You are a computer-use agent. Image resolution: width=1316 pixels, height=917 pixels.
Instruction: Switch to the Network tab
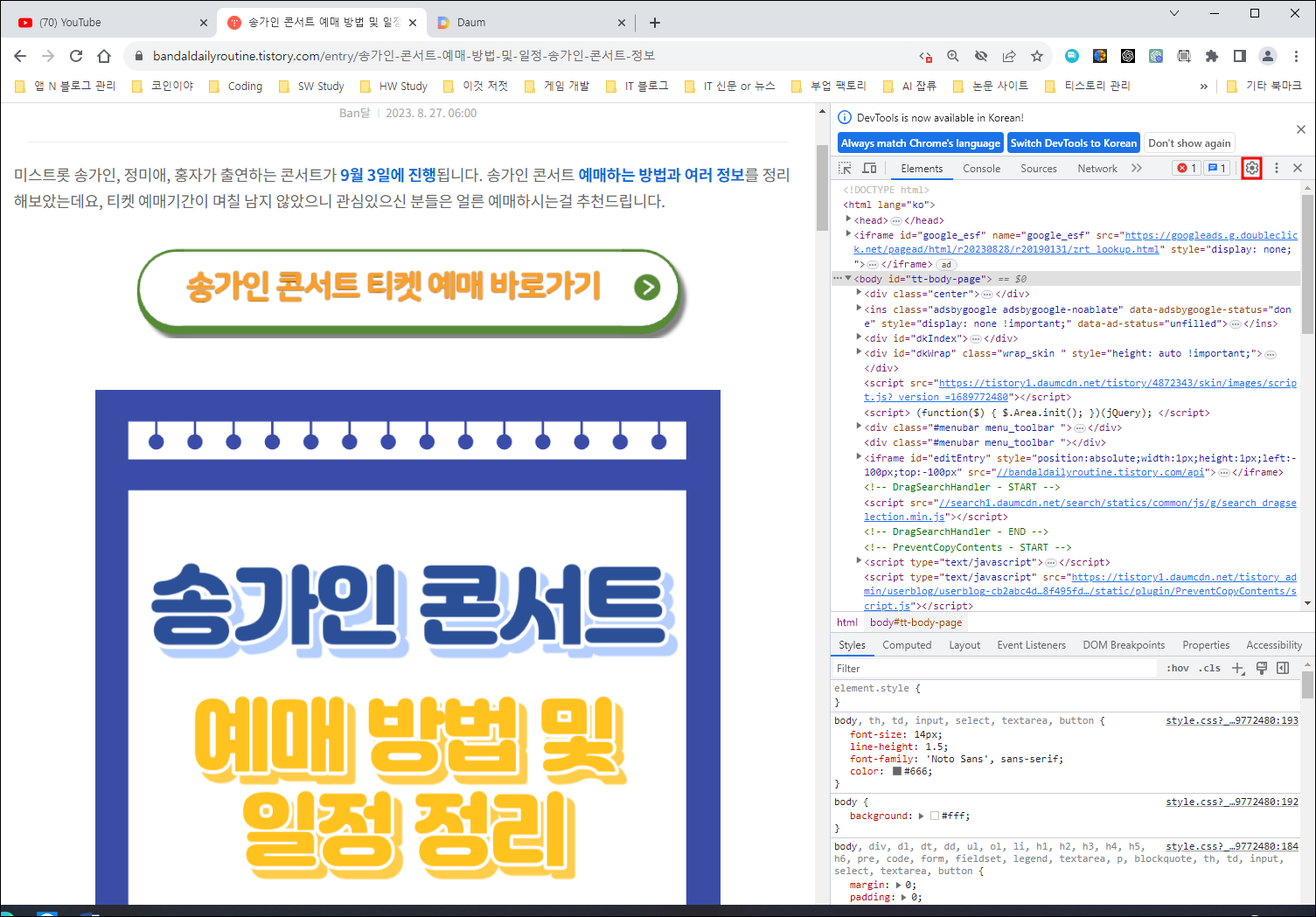pyautogui.click(x=1097, y=169)
